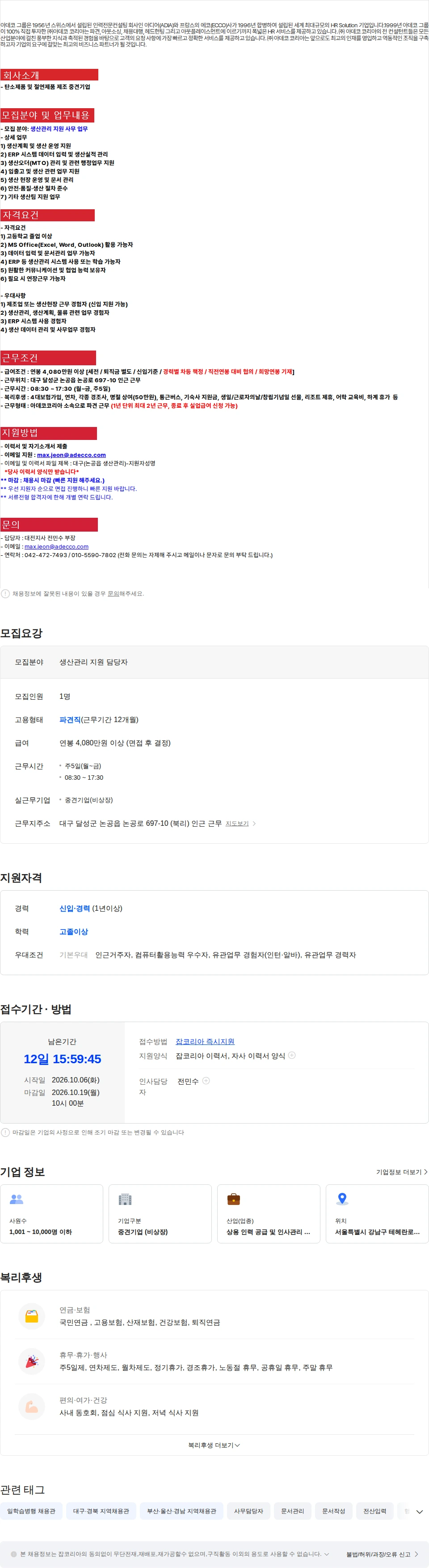
Task: Click the 편의·여가·건강 arm icon
Action: [32, 1406]
